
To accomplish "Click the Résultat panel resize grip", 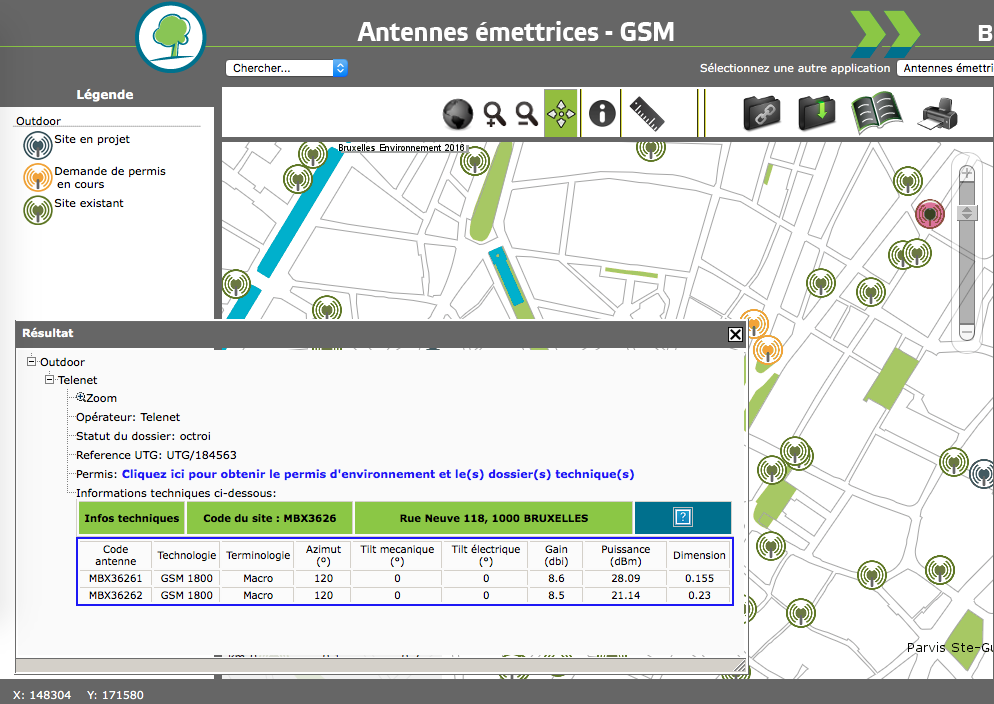I will 740,665.
